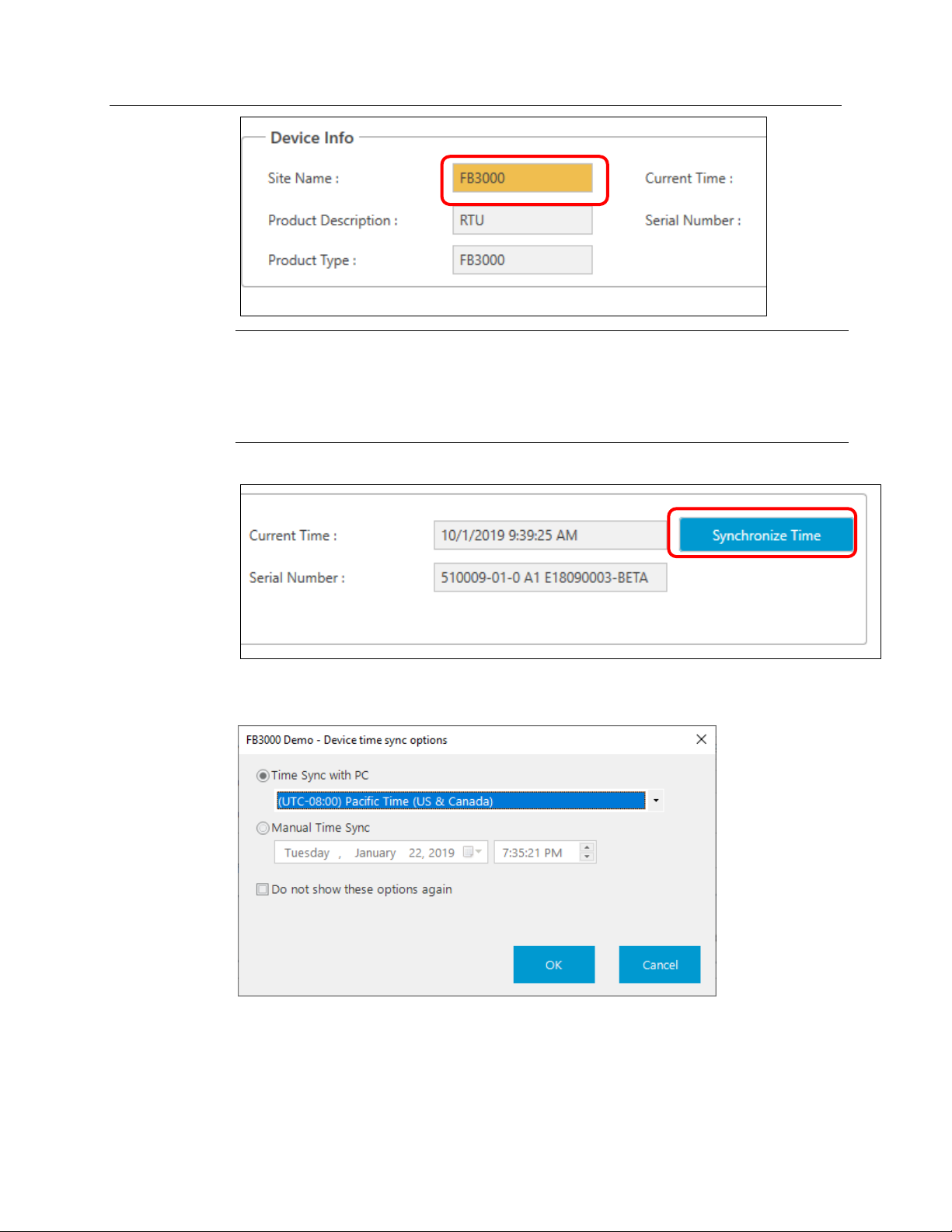Decrement manual sync time using down arrow
952x1232 pixels.
pyautogui.click(x=588, y=857)
